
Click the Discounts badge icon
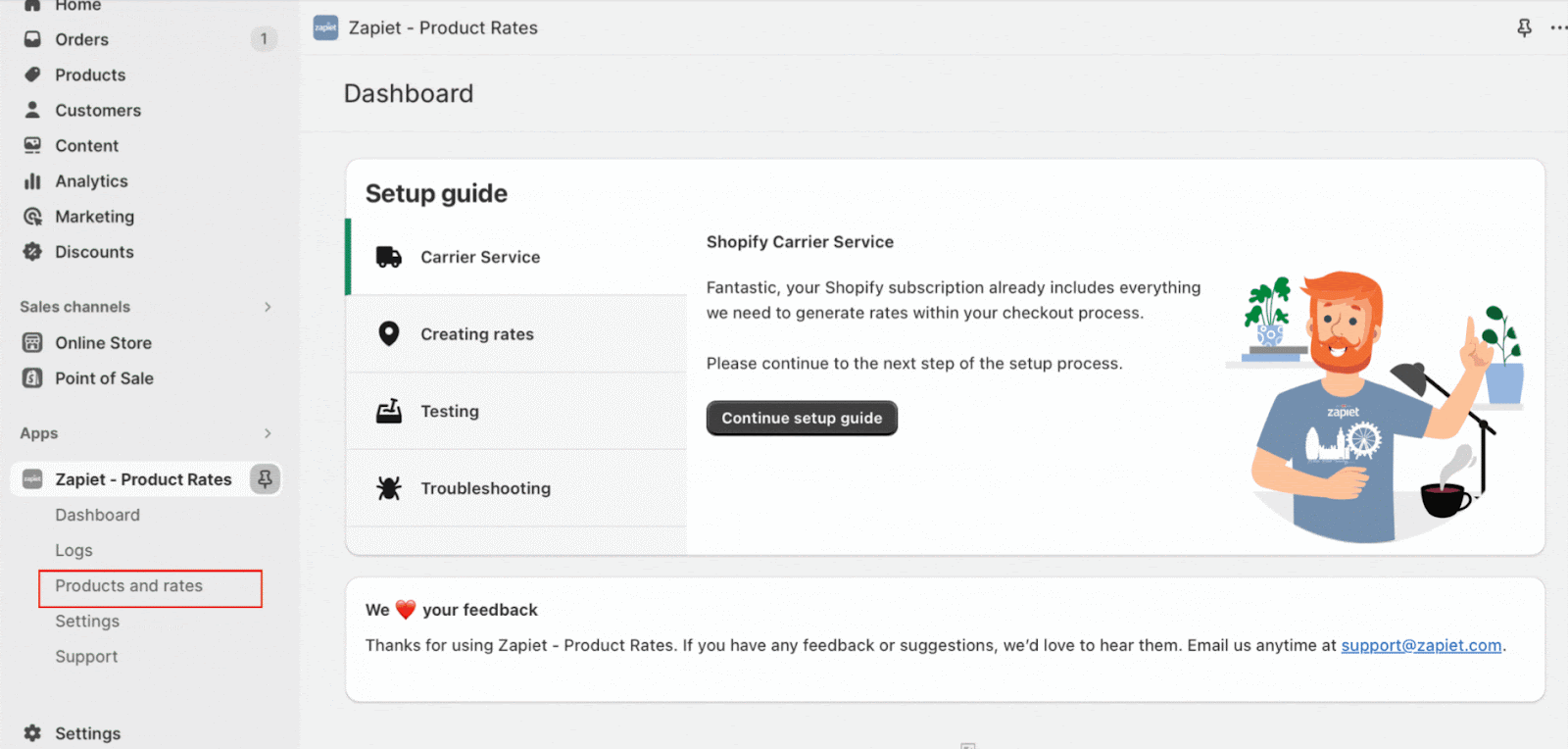(32, 252)
